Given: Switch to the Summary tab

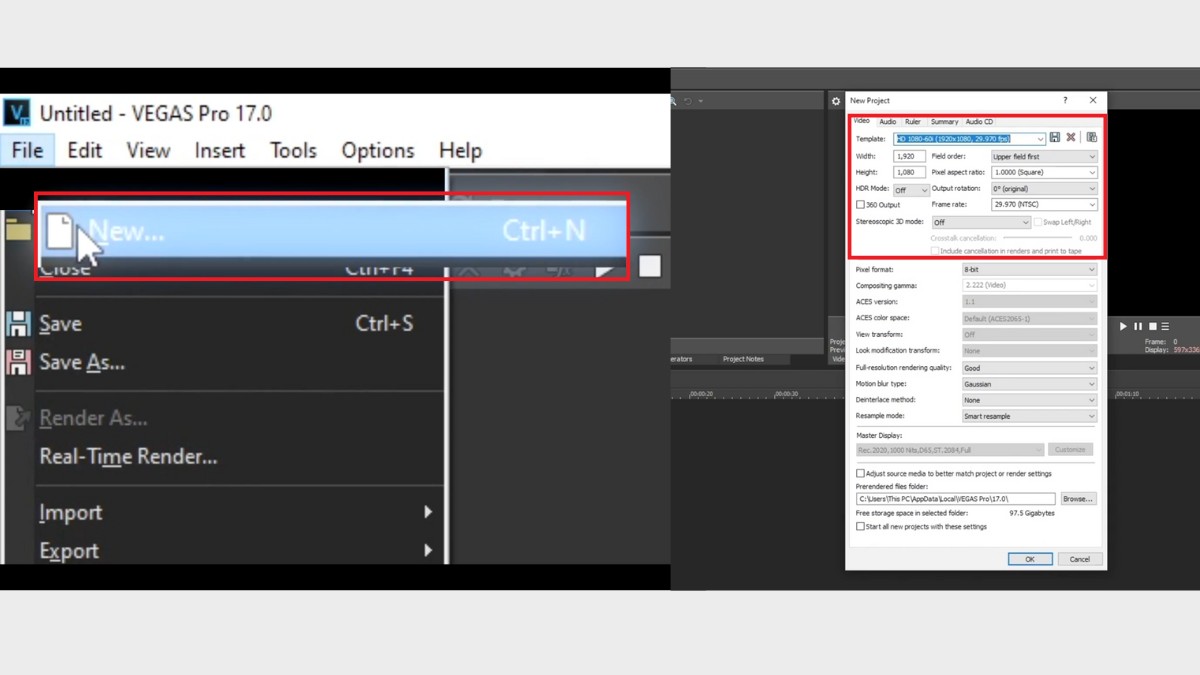Looking at the screenshot, I should (x=944, y=122).
